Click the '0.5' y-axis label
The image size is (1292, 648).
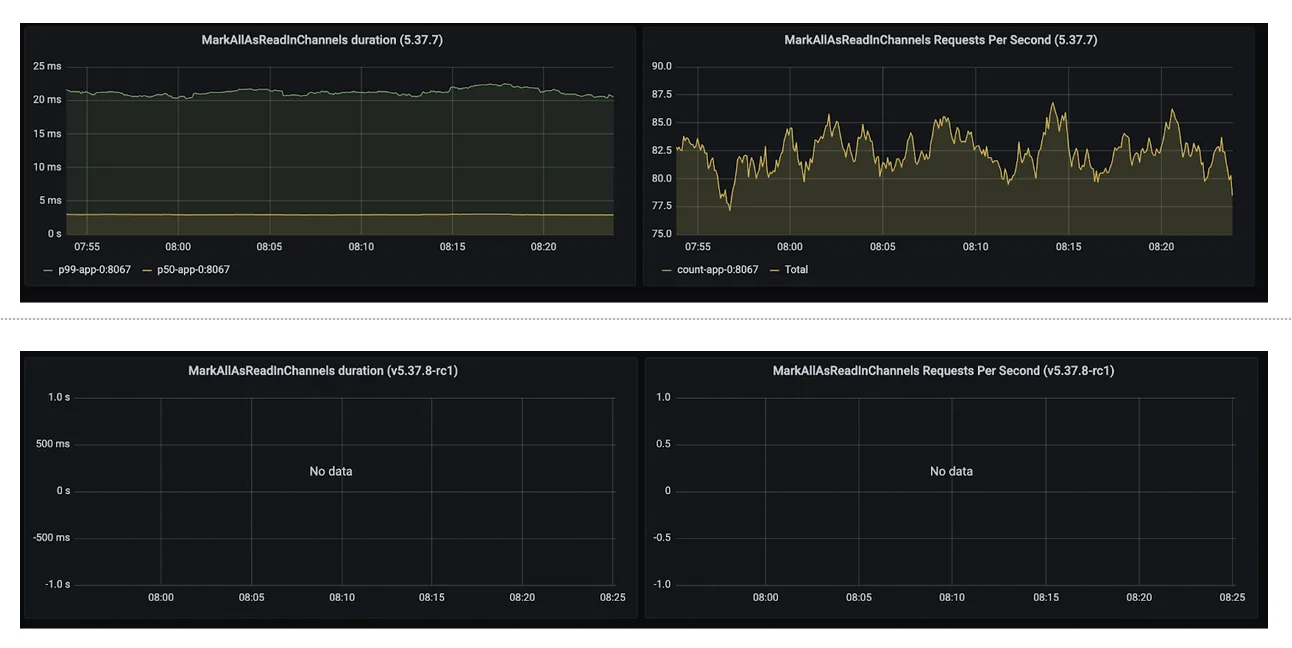(x=664, y=444)
